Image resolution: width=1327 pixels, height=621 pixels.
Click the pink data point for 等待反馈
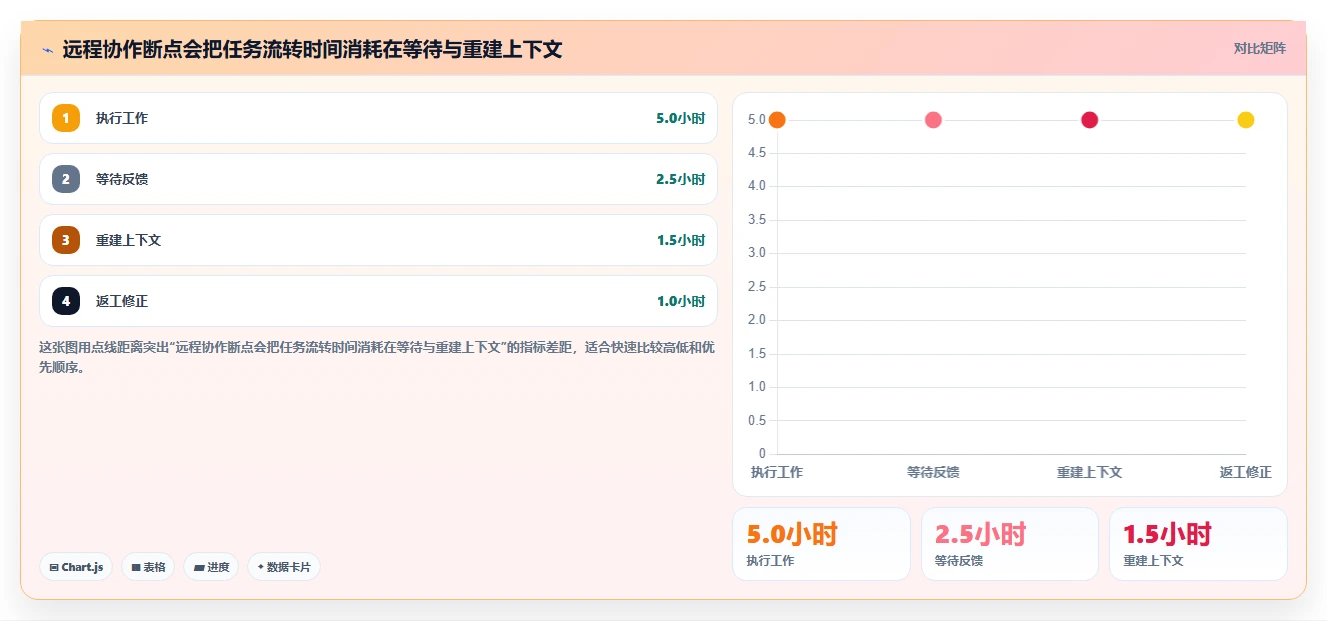(933, 120)
